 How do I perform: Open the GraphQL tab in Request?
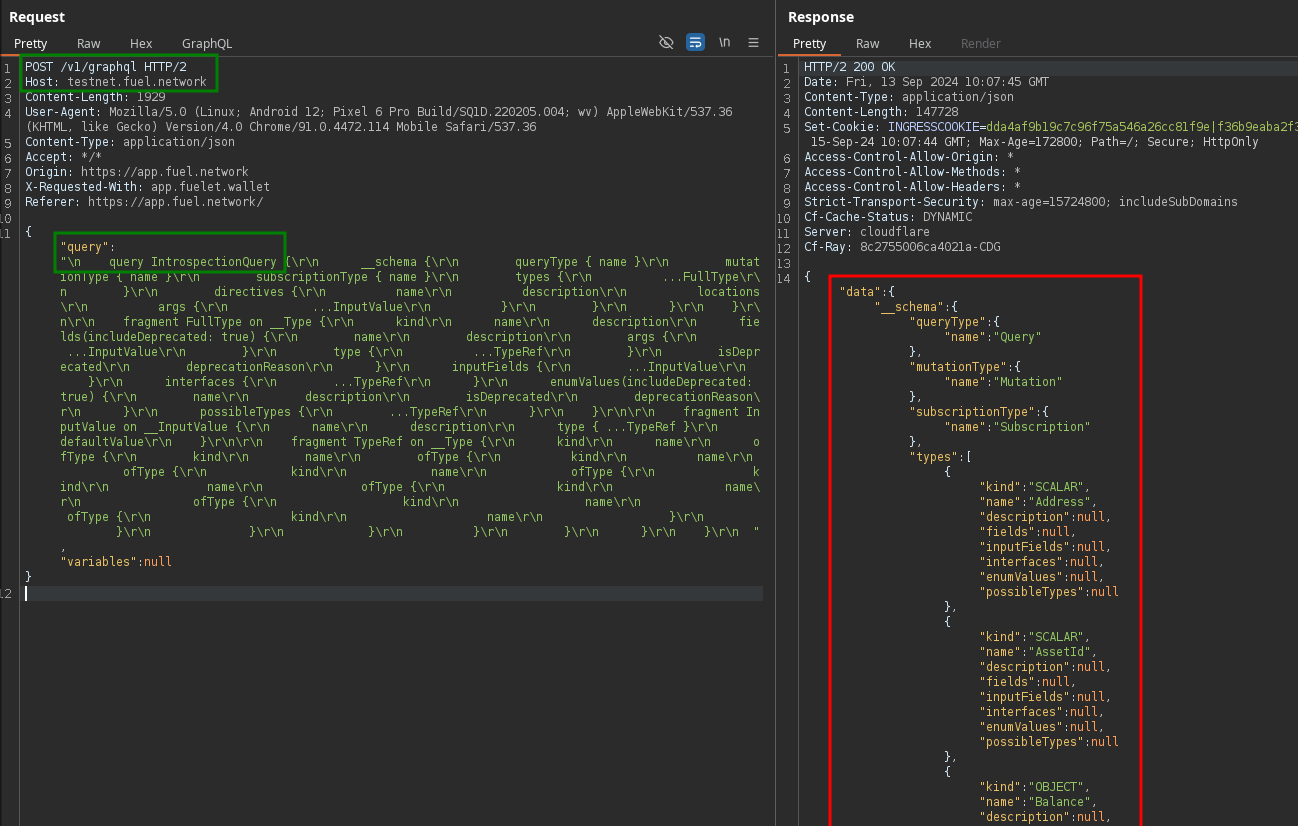click(x=207, y=44)
